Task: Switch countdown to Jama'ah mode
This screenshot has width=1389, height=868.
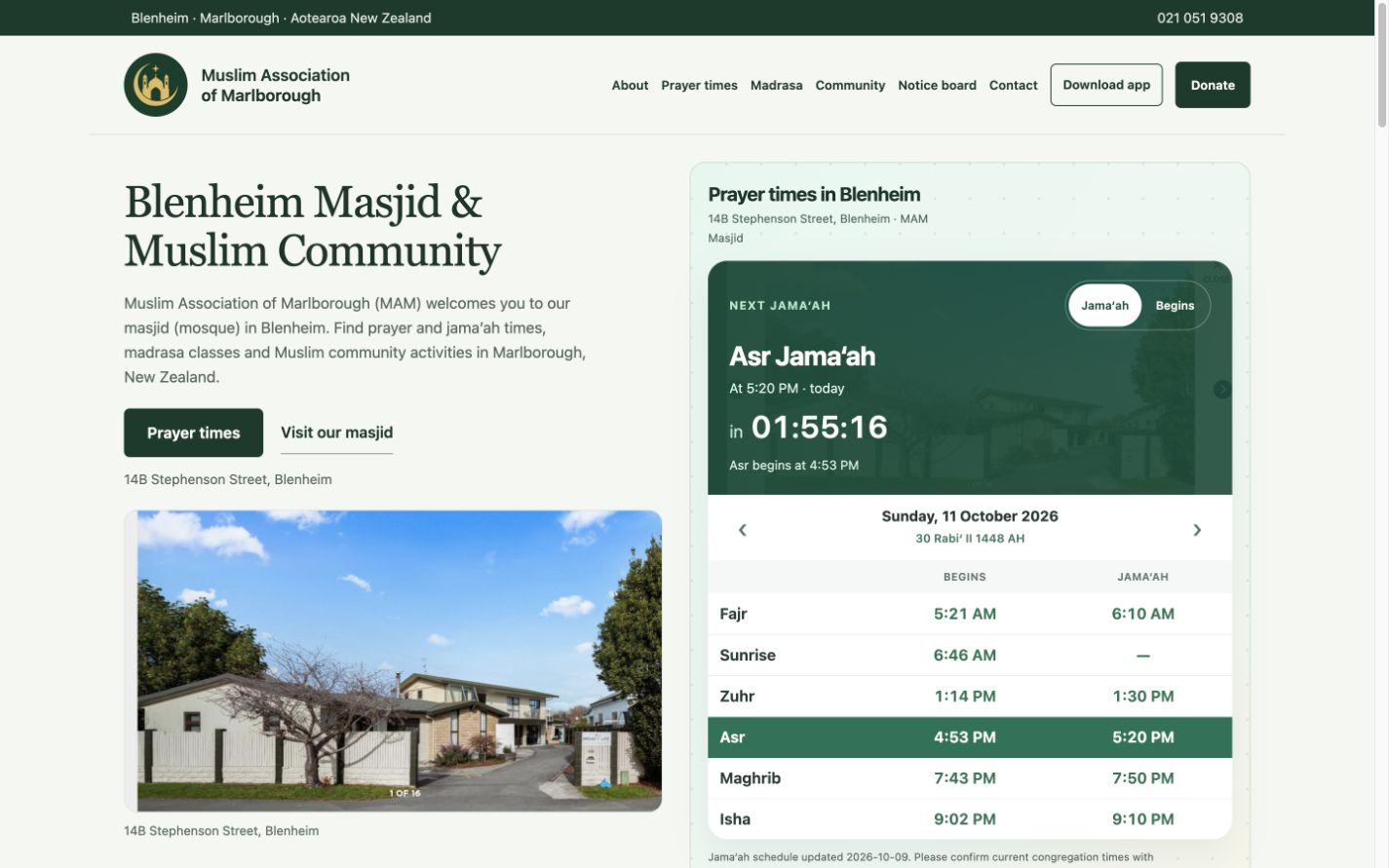Action: pyautogui.click(x=1104, y=306)
